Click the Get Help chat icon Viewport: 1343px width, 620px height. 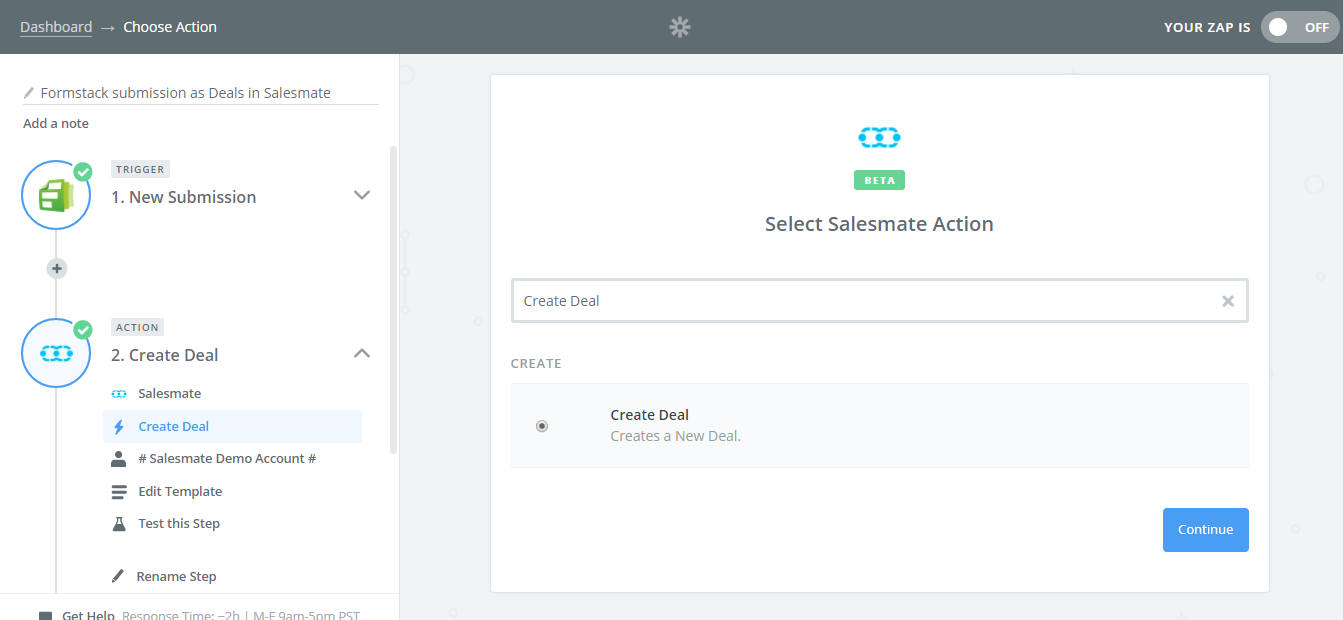[45, 615]
